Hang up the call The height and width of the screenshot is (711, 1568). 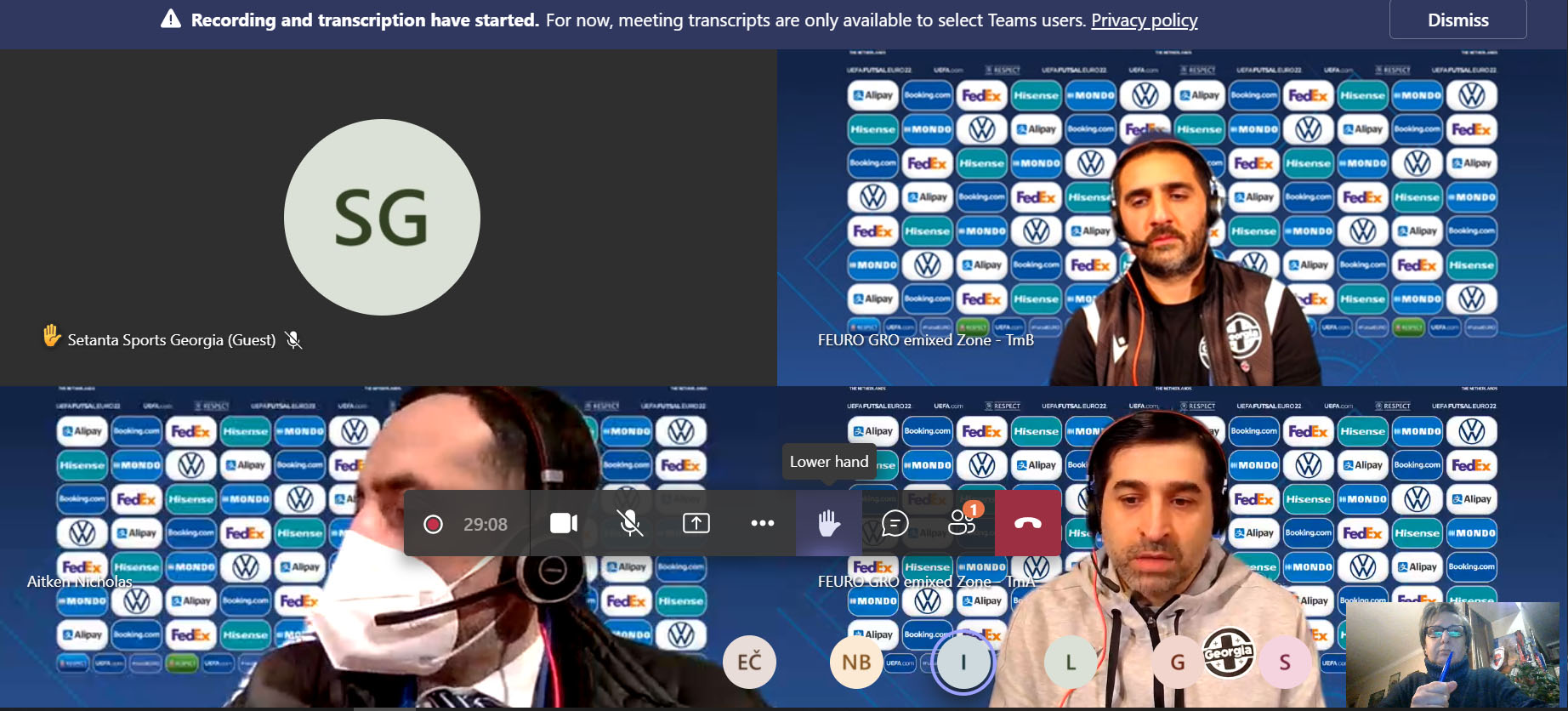pos(1027,523)
